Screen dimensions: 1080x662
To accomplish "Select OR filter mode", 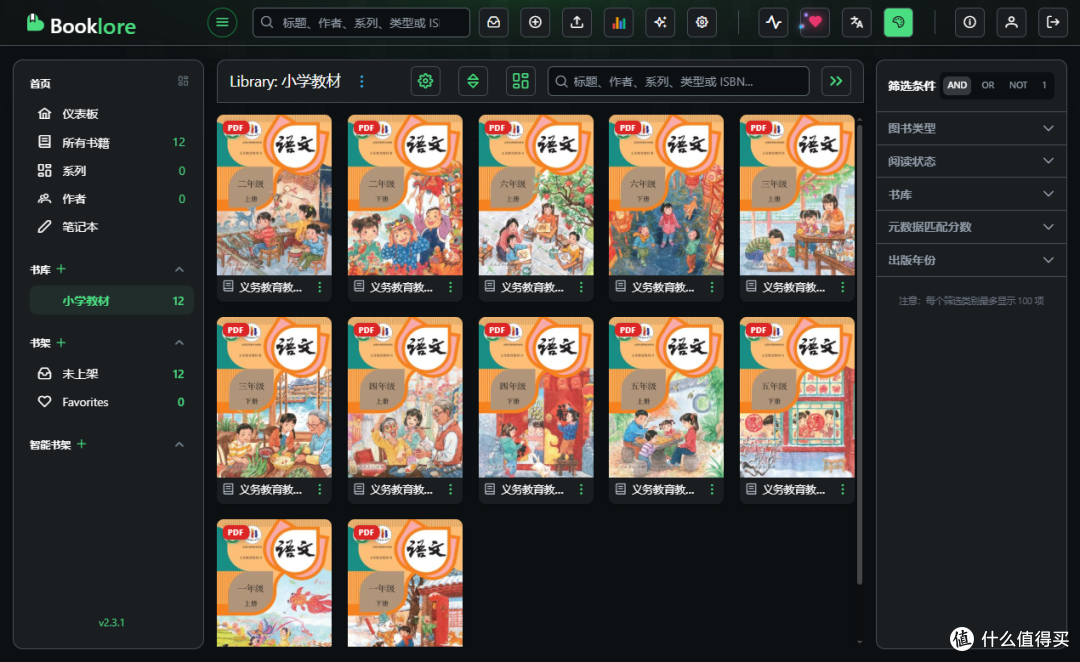I will [988, 85].
